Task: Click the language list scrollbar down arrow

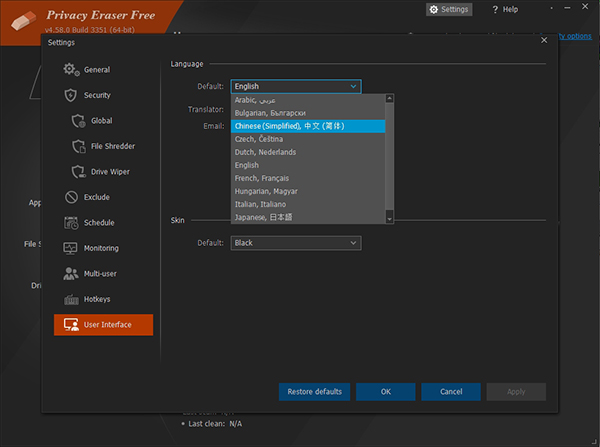Action: point(390,217)
